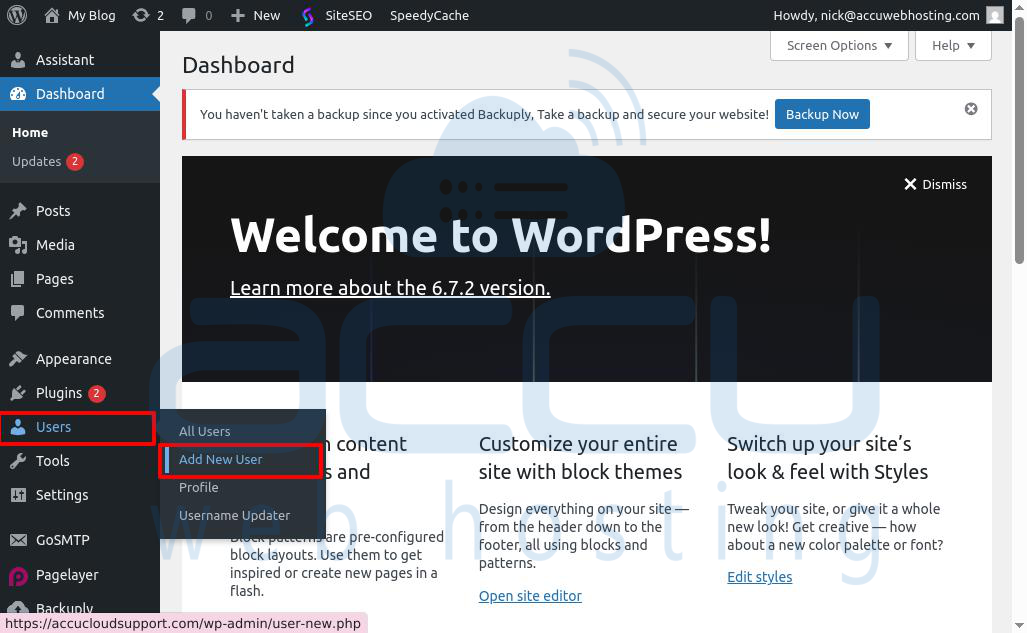
Task: Click the Comments icon in sidebar
Action: [18, 313]
